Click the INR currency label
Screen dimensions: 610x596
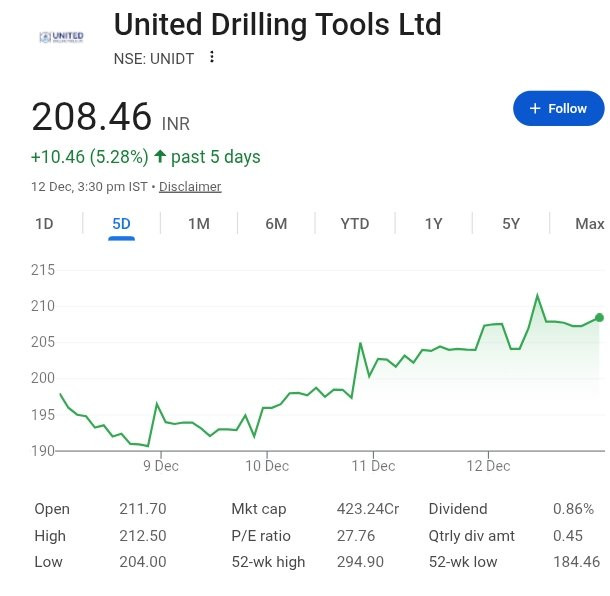tap(176, 124)
